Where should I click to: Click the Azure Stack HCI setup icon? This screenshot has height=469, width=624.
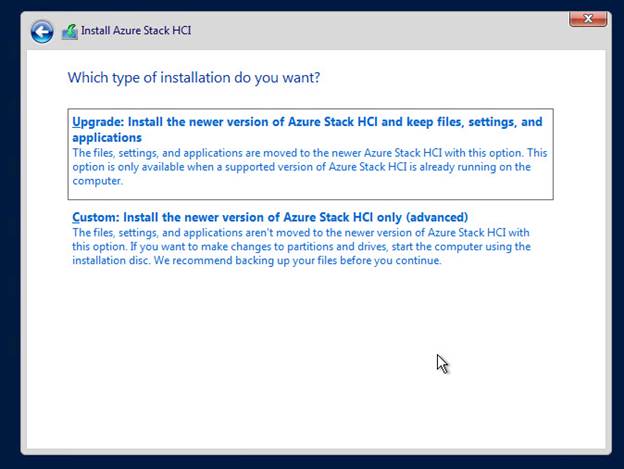[x=70, y=31]
